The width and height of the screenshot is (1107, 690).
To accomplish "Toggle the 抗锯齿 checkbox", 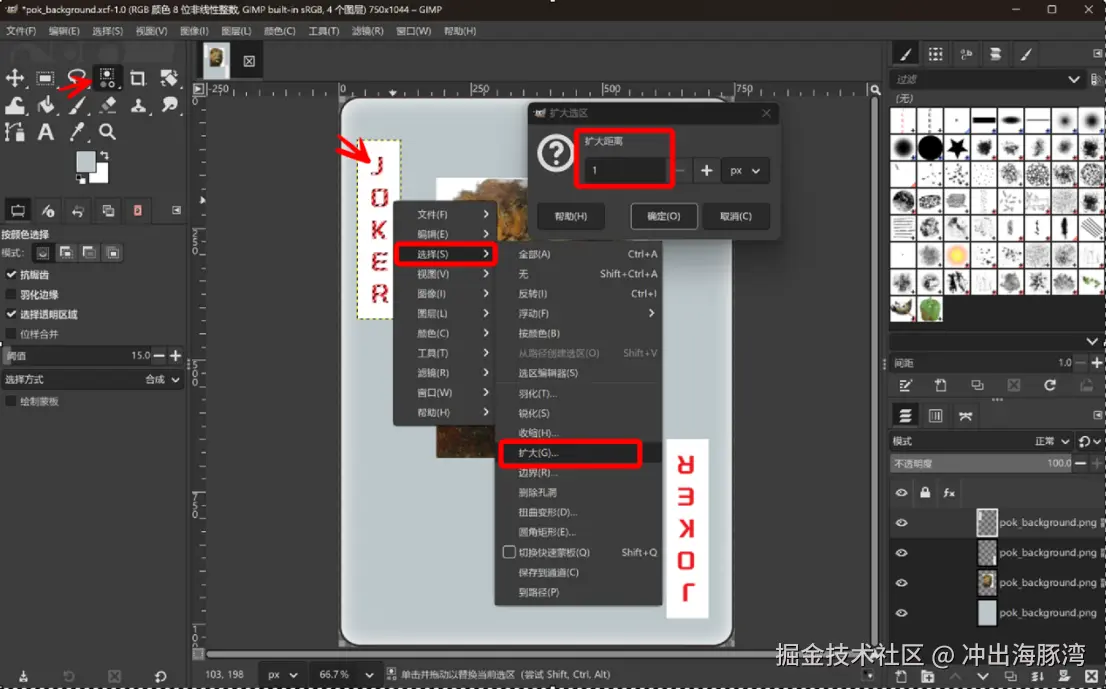I will point(11,275).
